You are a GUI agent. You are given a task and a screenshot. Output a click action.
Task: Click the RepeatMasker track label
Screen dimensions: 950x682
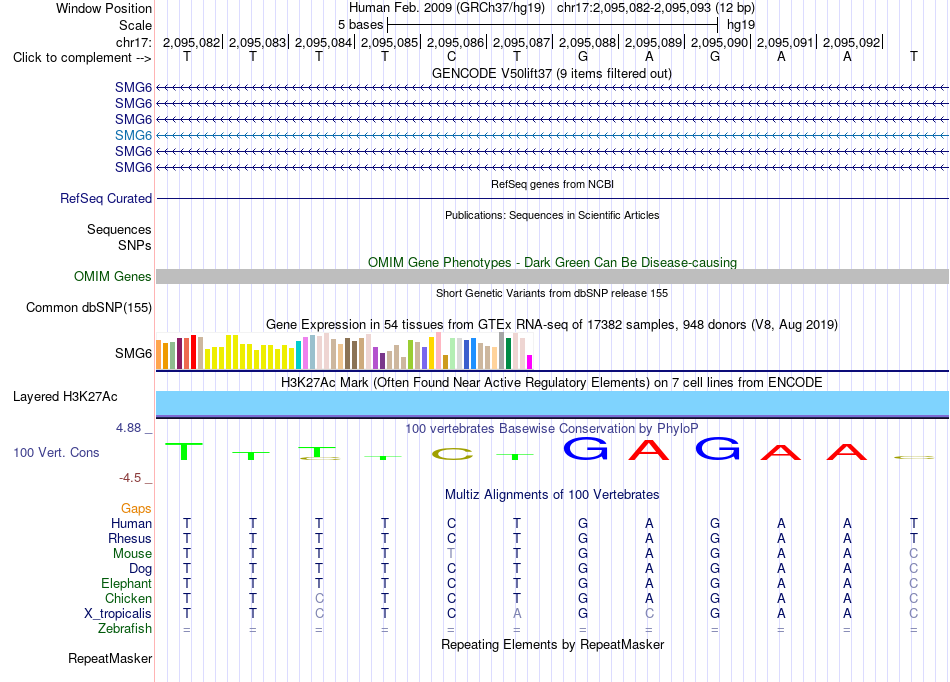(x=110, y=658)
